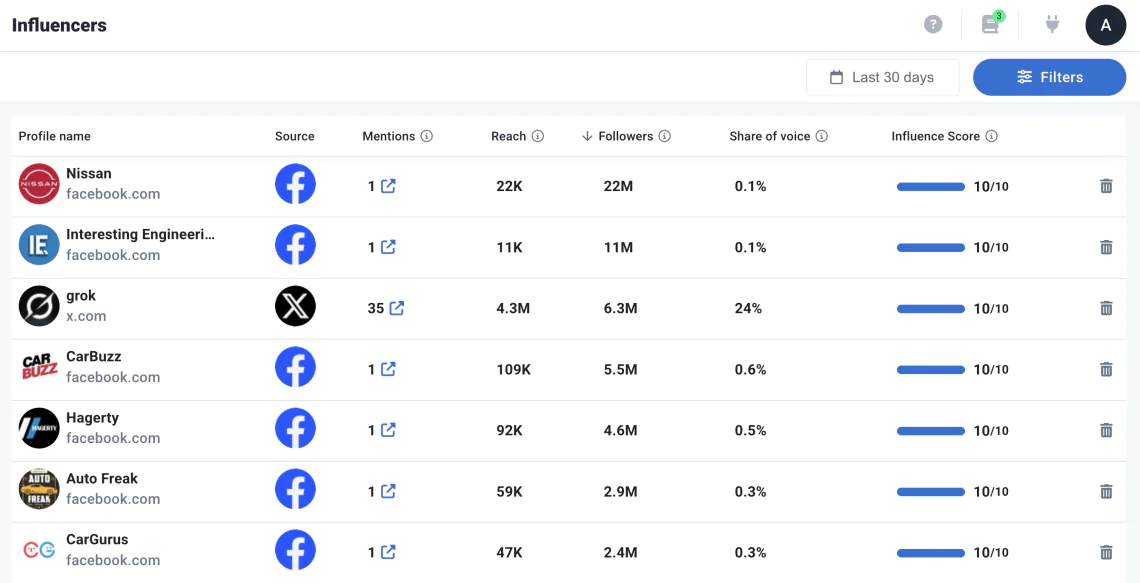Sort by the Followers column header
The image size is (1140, 583).
(x=625, y=136)
